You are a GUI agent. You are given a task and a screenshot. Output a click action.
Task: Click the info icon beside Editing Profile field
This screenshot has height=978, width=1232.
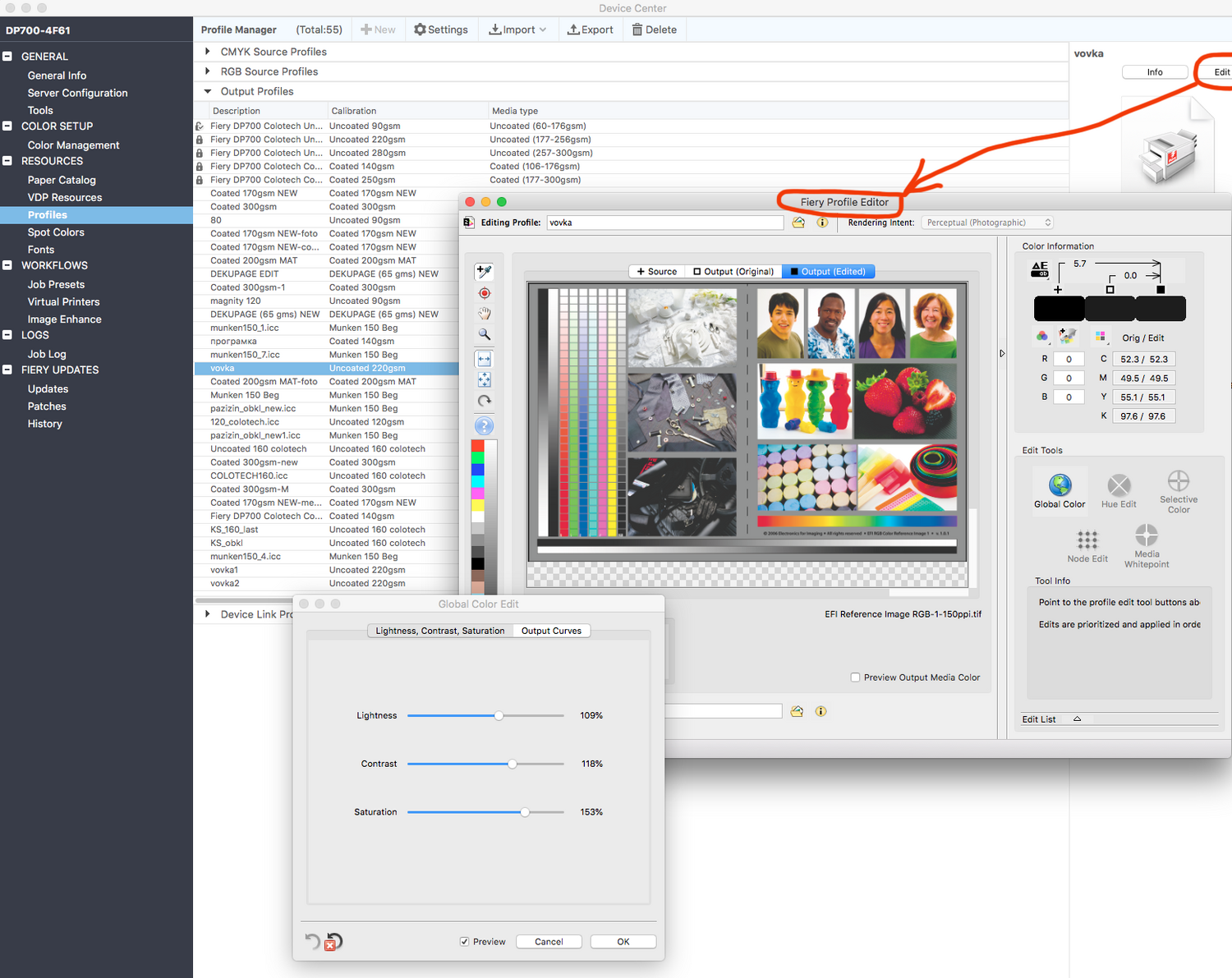[x=822, y=223]
